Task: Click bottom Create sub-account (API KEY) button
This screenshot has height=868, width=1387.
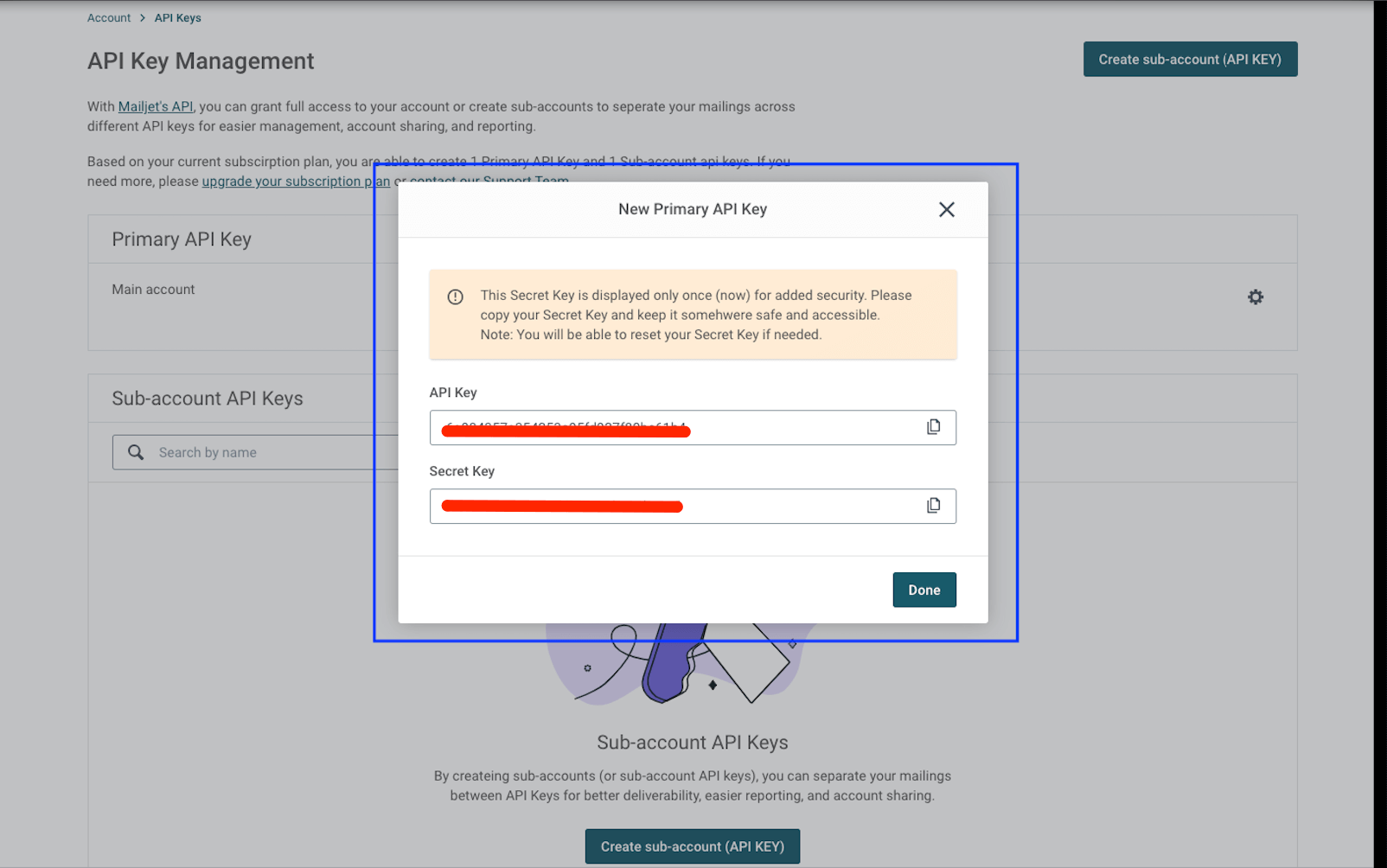Action: pyautogui.click(x=692, y=846)
